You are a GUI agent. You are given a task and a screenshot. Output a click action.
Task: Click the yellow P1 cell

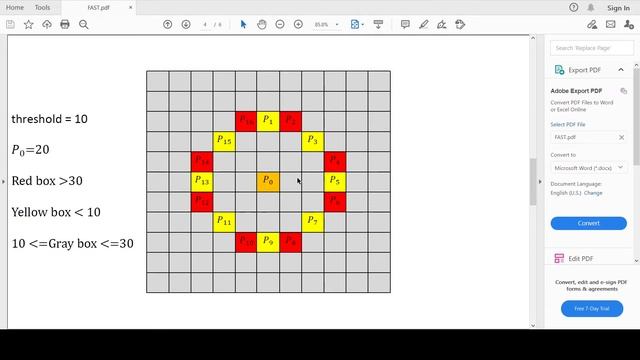pos(268,121)
